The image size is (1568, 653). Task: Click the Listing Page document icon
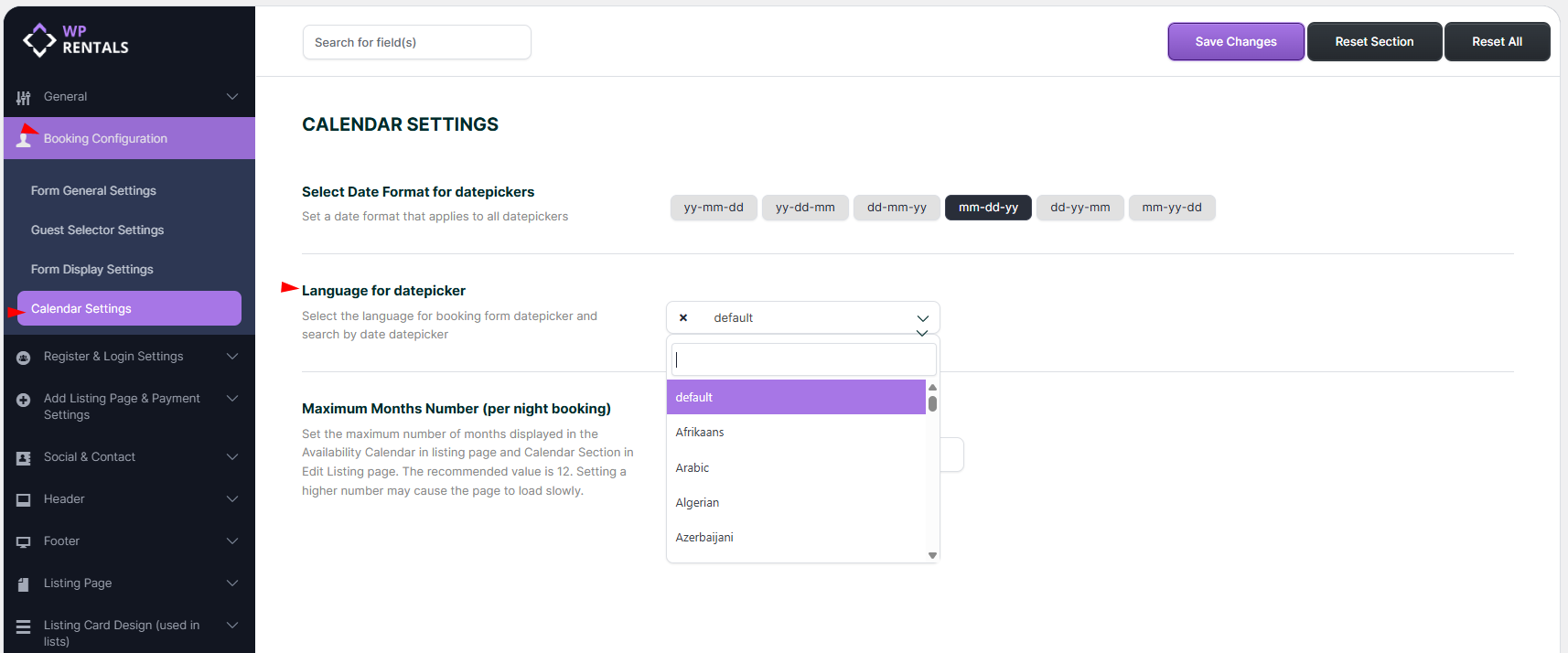click(x=24, y=584)
